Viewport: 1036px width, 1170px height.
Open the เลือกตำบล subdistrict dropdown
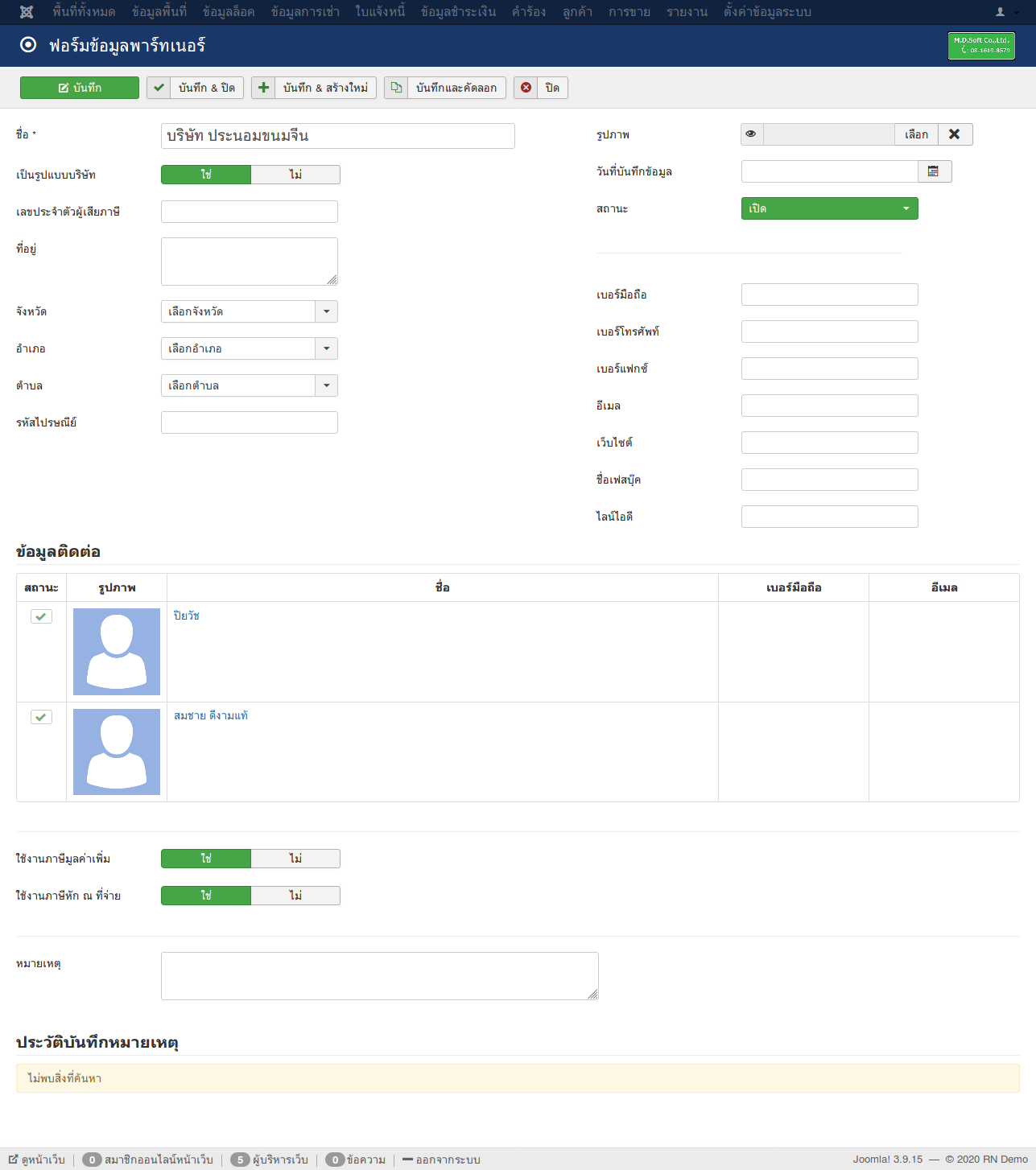[250, 385]
